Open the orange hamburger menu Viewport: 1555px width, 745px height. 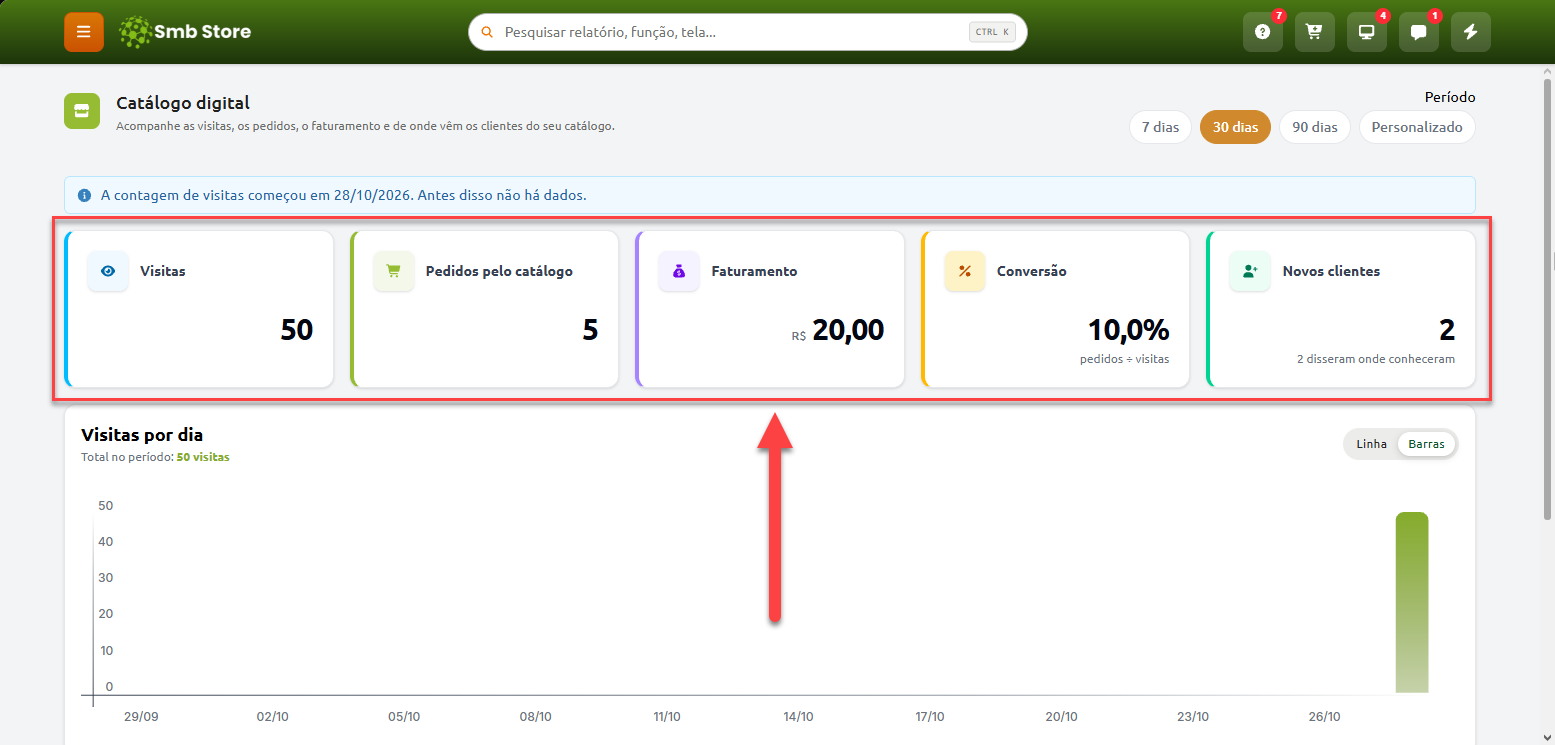point(84,32)
